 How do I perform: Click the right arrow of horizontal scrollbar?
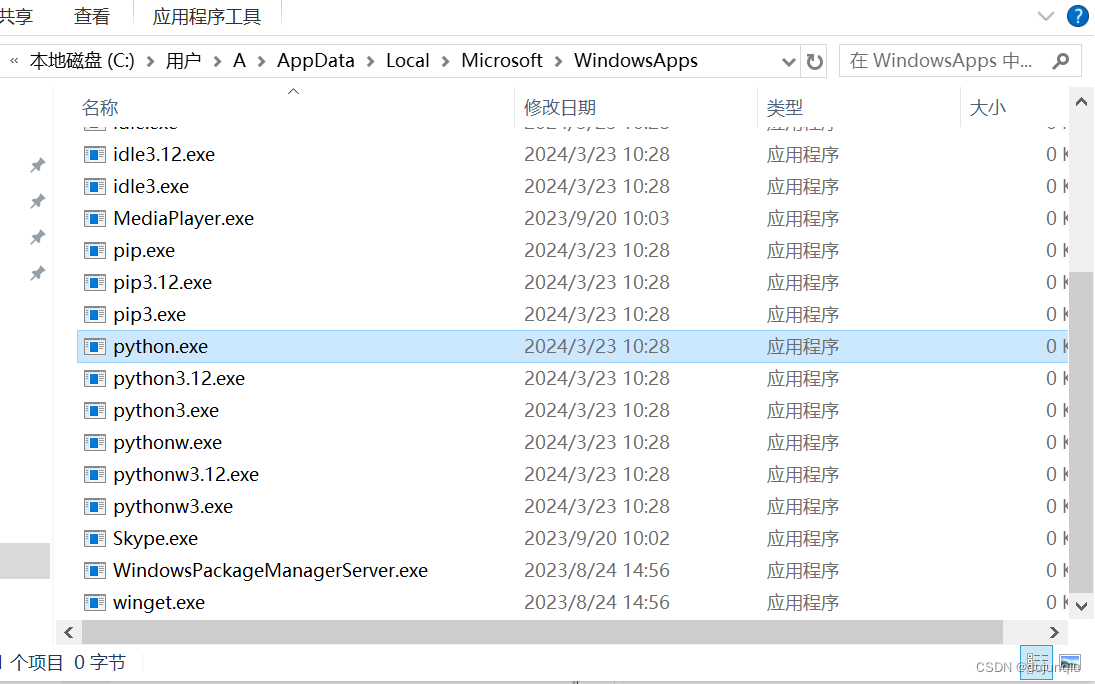pyautogui.click(x=1053, y=632)
